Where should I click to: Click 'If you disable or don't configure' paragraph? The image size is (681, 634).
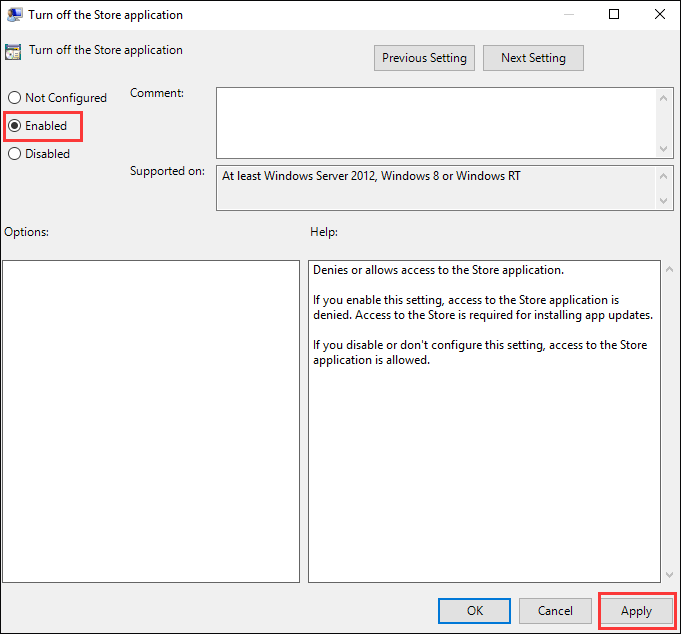point(480,352)
